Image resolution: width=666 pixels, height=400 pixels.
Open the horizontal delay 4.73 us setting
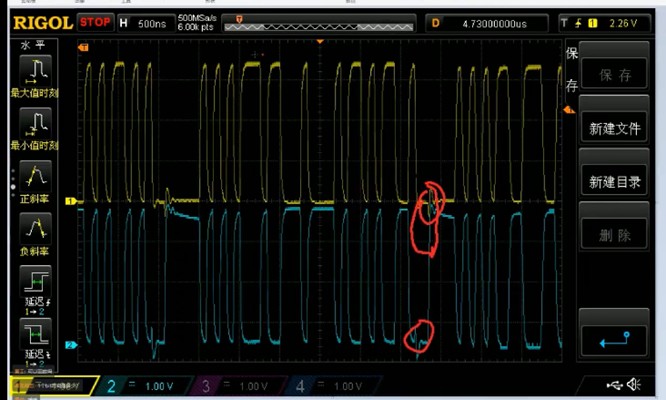tap(490, 21)
